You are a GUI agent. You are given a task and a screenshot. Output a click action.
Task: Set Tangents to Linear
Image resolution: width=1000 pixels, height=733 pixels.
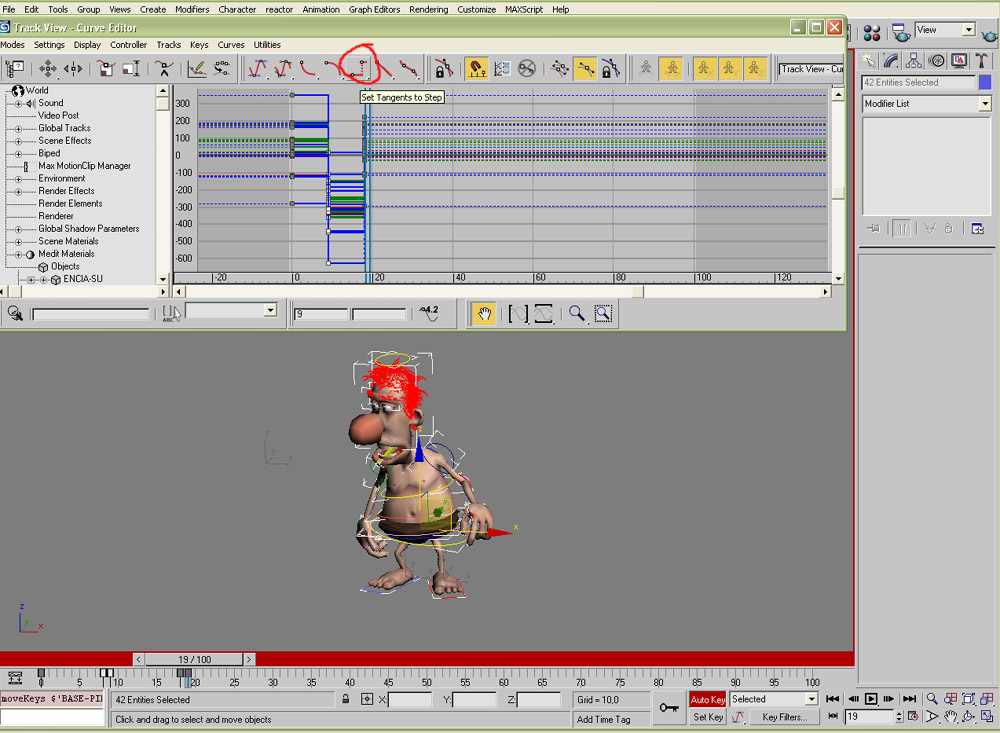(x=384, y=68)
